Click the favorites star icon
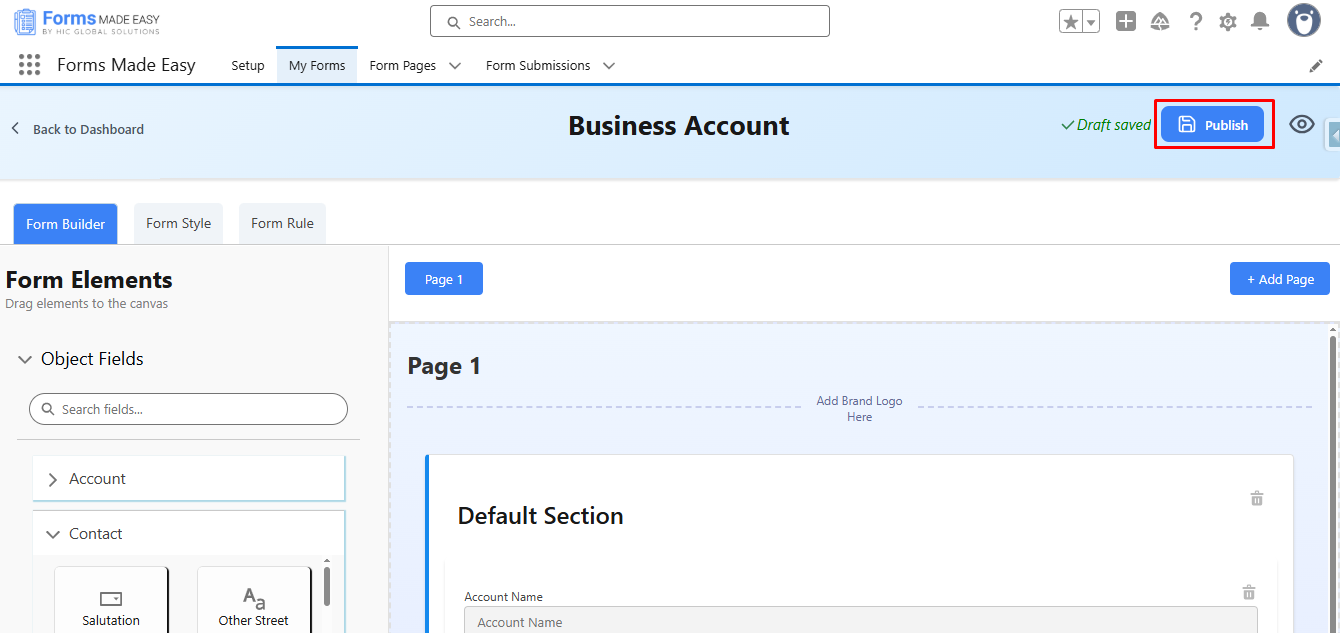The image size is (1340, 633). [x=1071, y=22]
